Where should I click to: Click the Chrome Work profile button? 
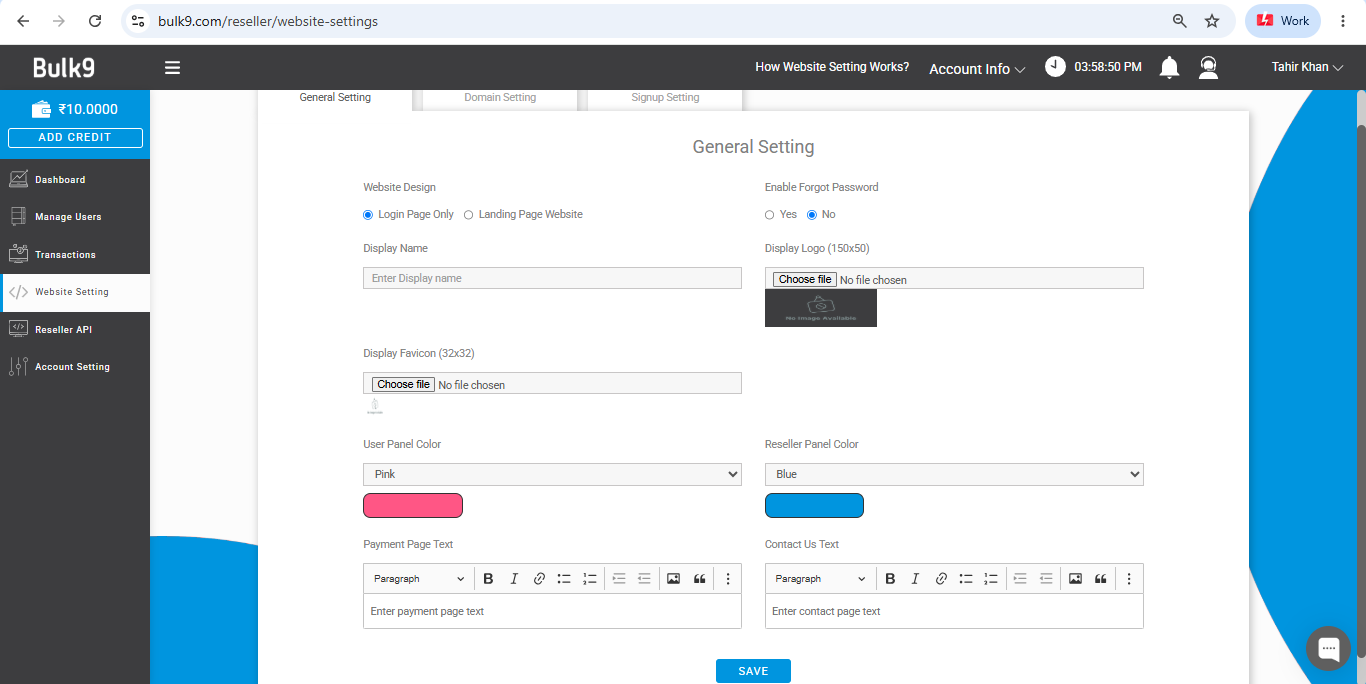click(x=1283, y=21)
